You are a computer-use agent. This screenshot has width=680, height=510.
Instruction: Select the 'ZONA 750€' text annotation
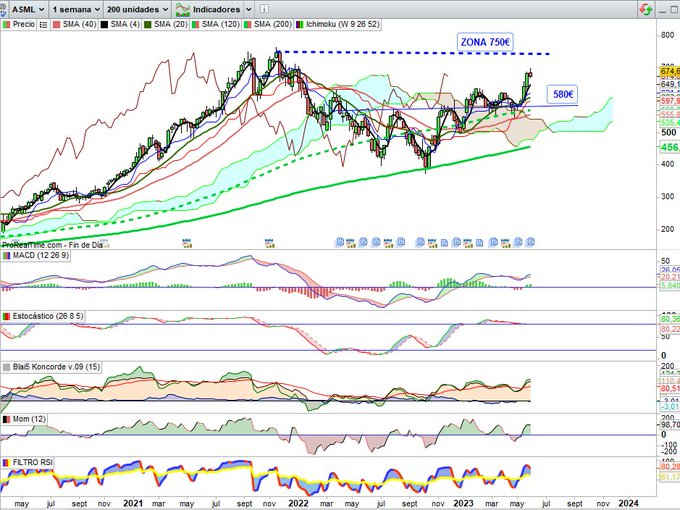pos(485,42)
